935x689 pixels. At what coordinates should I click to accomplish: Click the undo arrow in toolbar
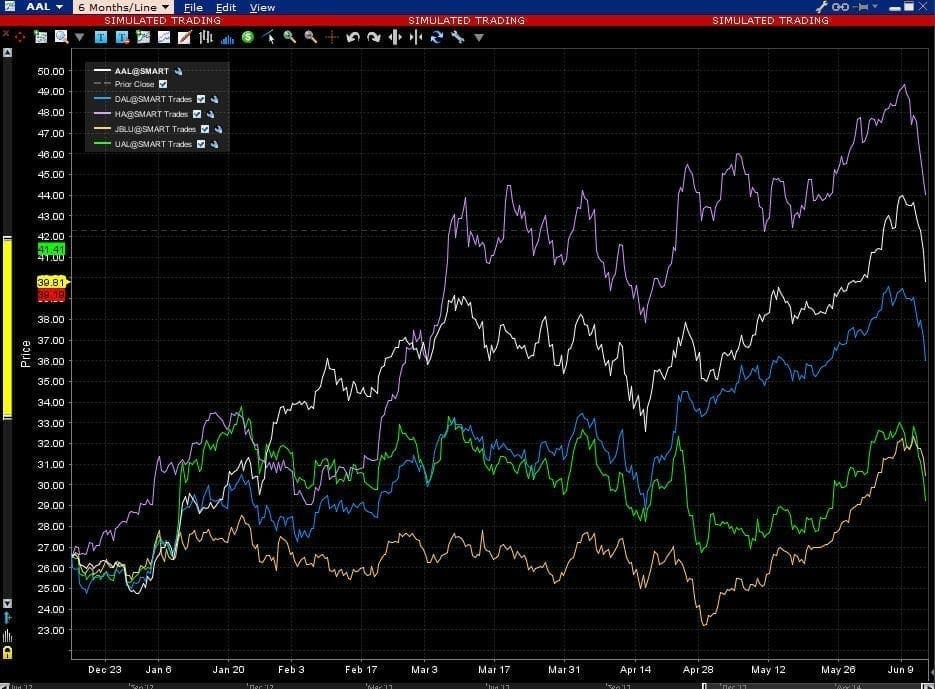tap(352, 38)
